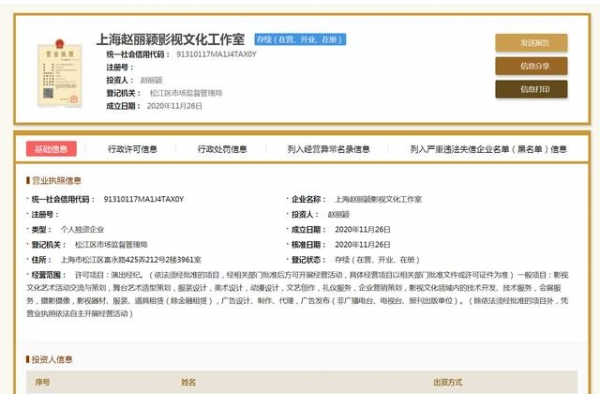This screenshot has height=394, width=600.
Task: Open the 列入严重违法失信企业名单 tab
Action: 488,149
